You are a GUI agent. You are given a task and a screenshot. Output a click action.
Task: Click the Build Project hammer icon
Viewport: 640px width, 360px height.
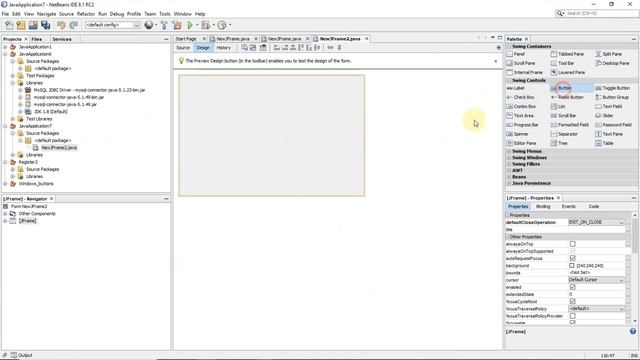click(164, 25)
